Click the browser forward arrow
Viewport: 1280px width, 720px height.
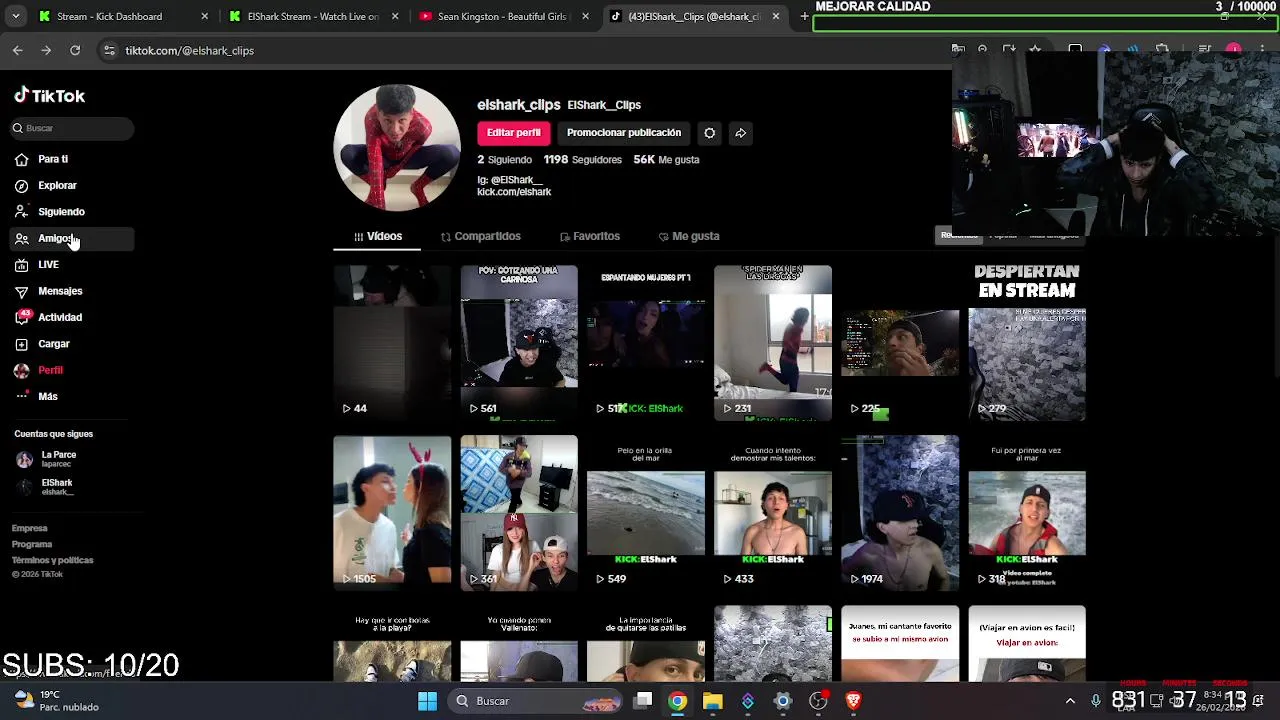pyautogui.click(x=46, y=50)
